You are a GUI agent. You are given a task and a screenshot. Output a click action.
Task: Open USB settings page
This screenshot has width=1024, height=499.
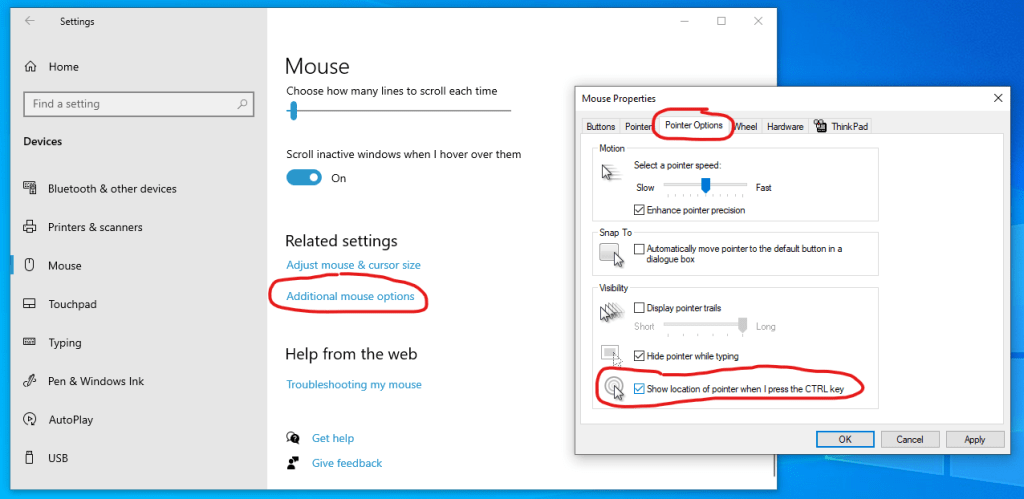pyautogui.click(x=58, y=458)
